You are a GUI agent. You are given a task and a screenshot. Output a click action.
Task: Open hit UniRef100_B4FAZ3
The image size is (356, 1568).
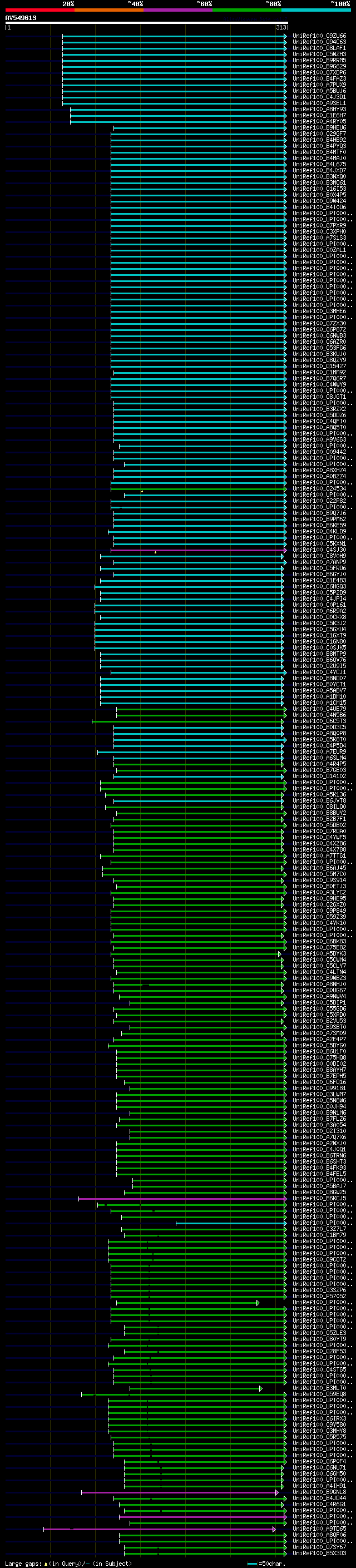click(x=319, y=78)
